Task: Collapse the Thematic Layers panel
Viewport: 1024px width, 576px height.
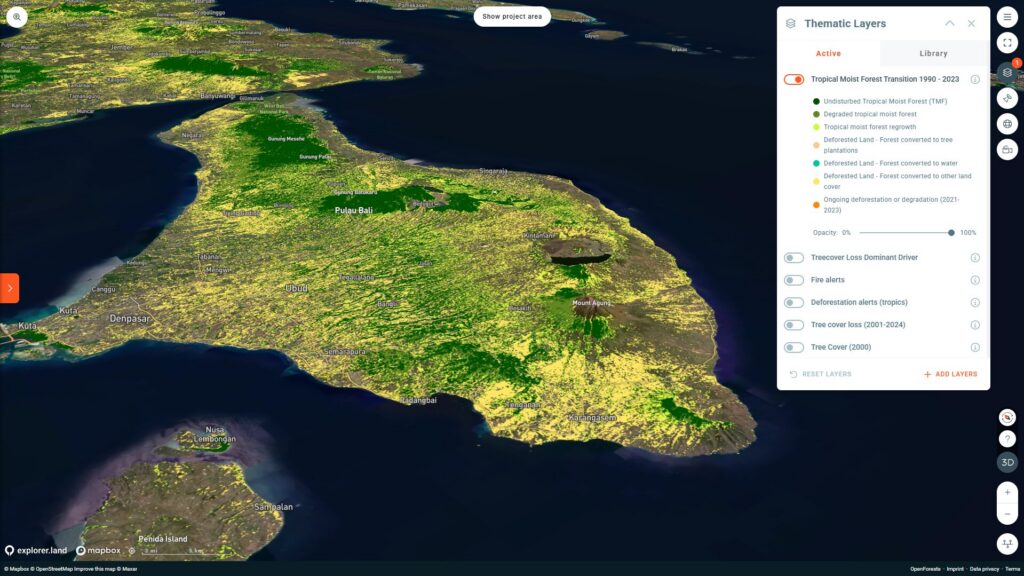Action: coord(950,24)
